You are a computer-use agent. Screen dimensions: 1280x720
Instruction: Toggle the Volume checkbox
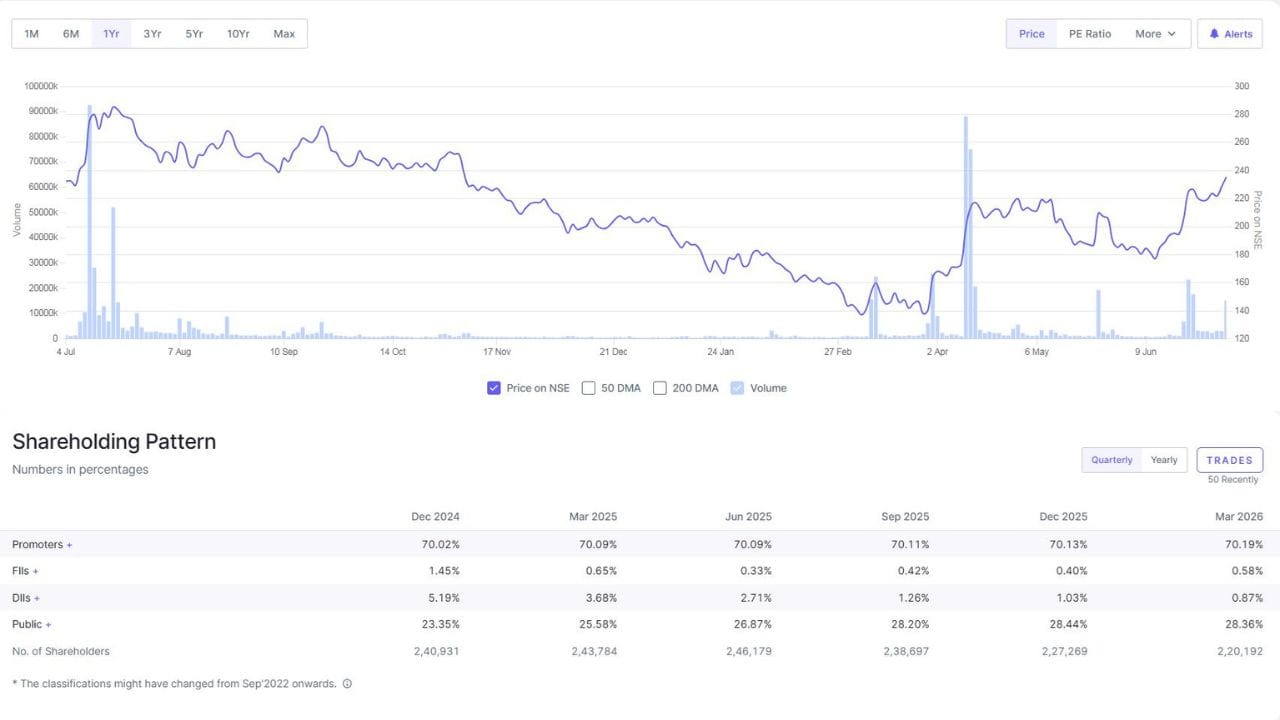pyautogui.click(x=738, y=388)
